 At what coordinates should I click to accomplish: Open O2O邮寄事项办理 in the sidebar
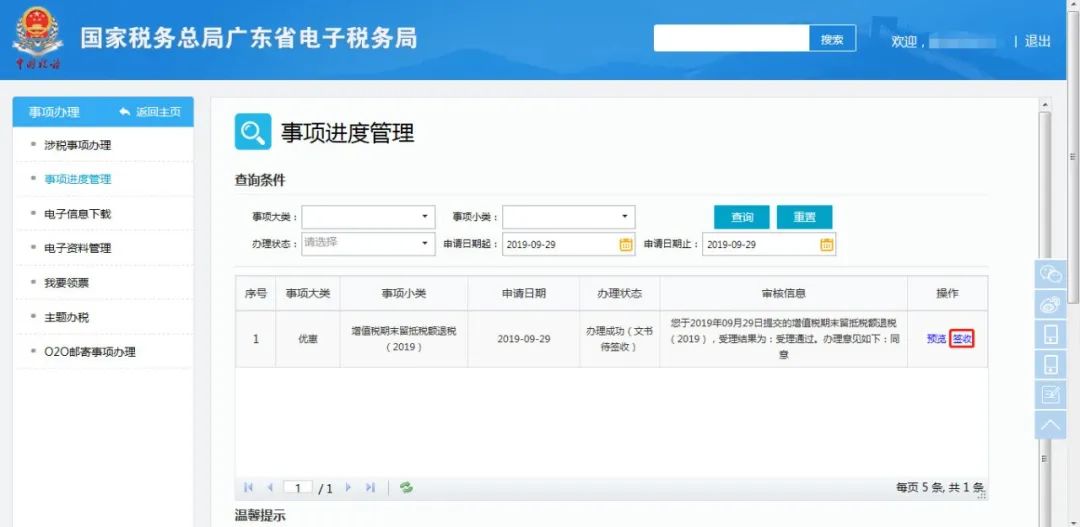pos(90,352)
